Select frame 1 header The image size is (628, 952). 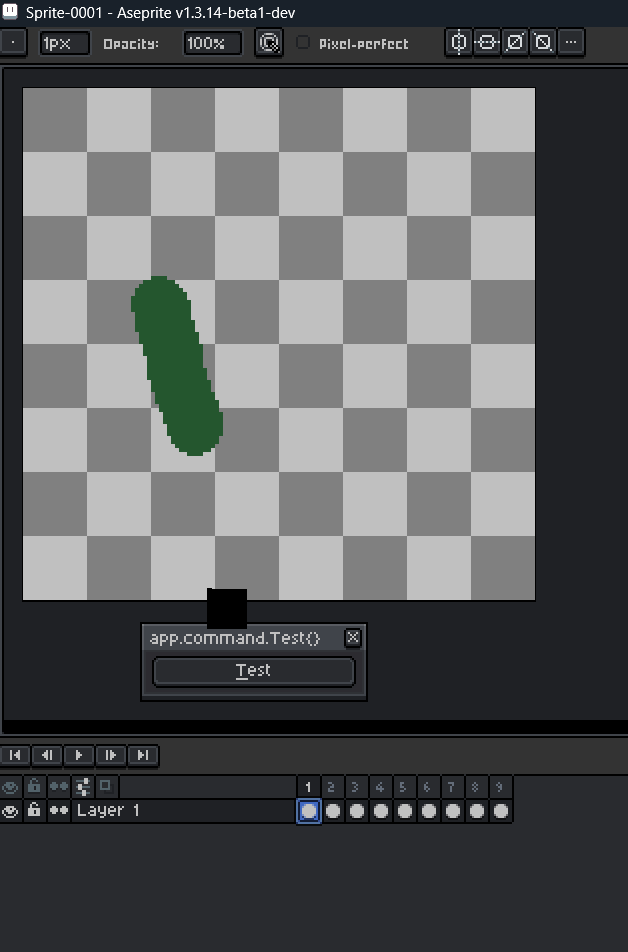pos(309,787)
